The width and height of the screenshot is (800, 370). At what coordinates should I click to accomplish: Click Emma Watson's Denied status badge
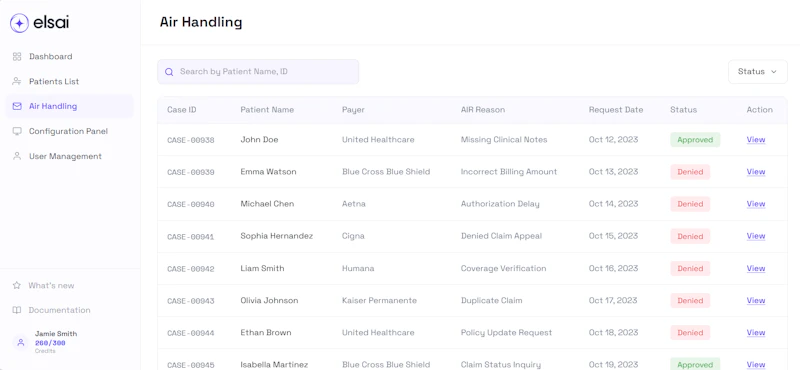tap(690, 171)
